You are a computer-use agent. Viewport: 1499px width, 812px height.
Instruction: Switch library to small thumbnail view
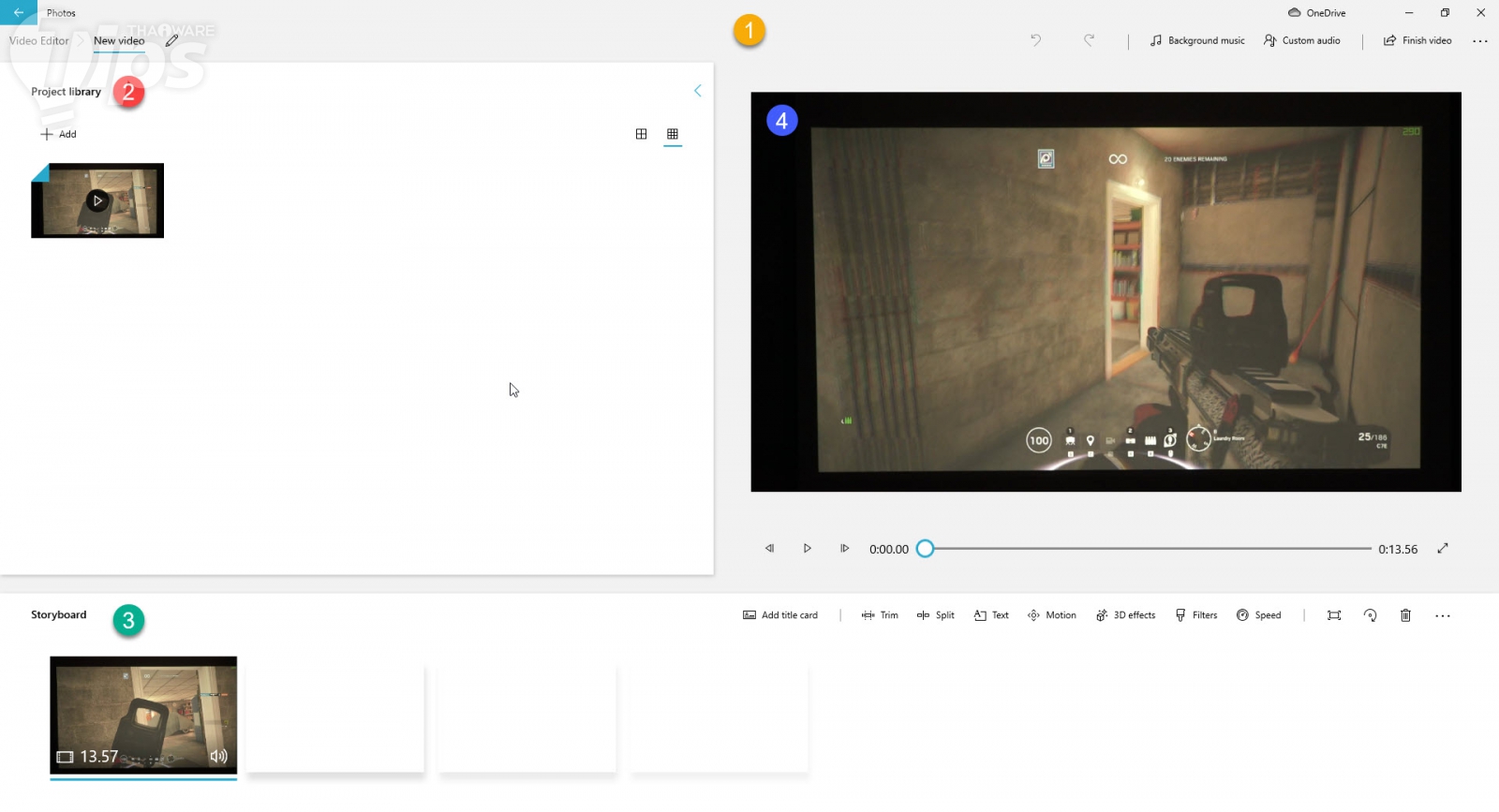point(673,134)
